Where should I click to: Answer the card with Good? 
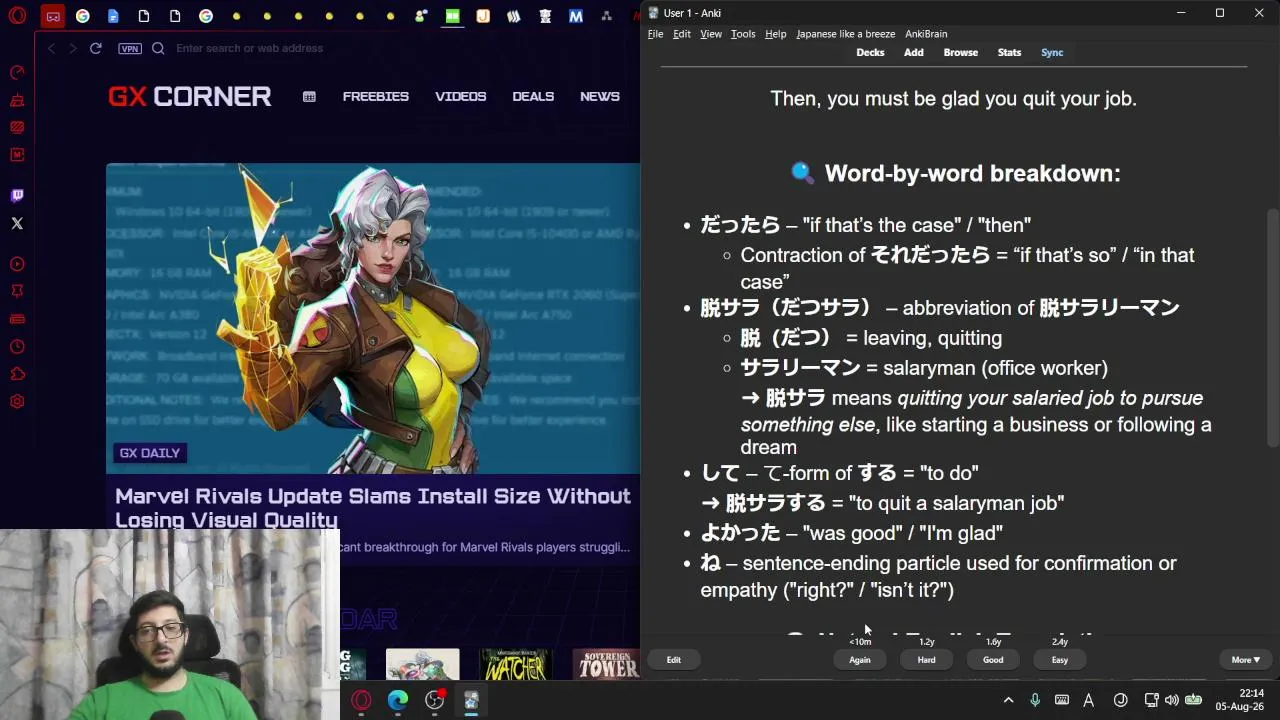993,660
